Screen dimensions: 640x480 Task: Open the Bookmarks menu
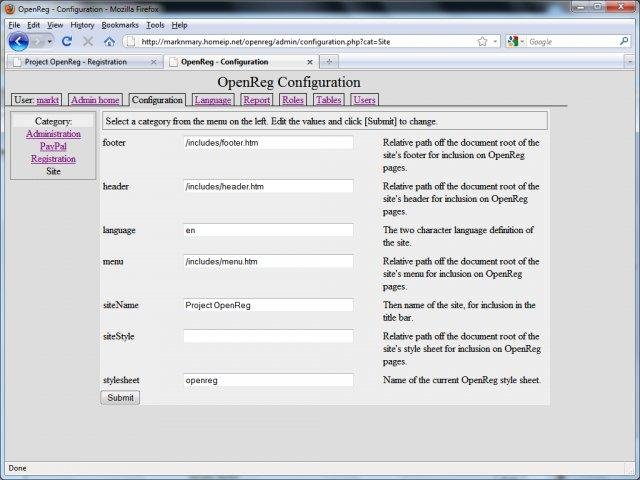coord(120,25)
